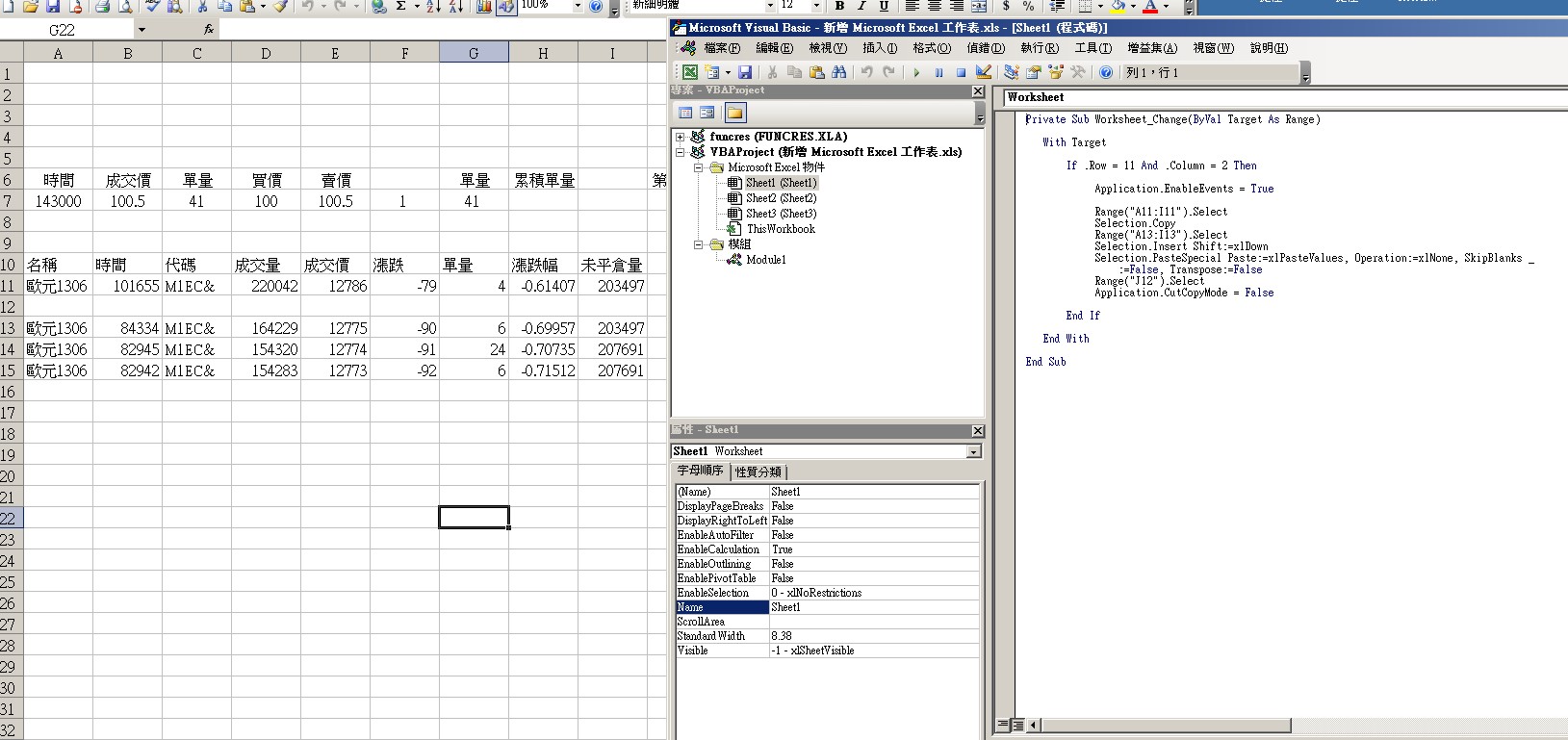Viewport: 1568px width, 740px height.
Task: Click cell A11 containing 歐元1306
Action: click(x=58, y=286)
